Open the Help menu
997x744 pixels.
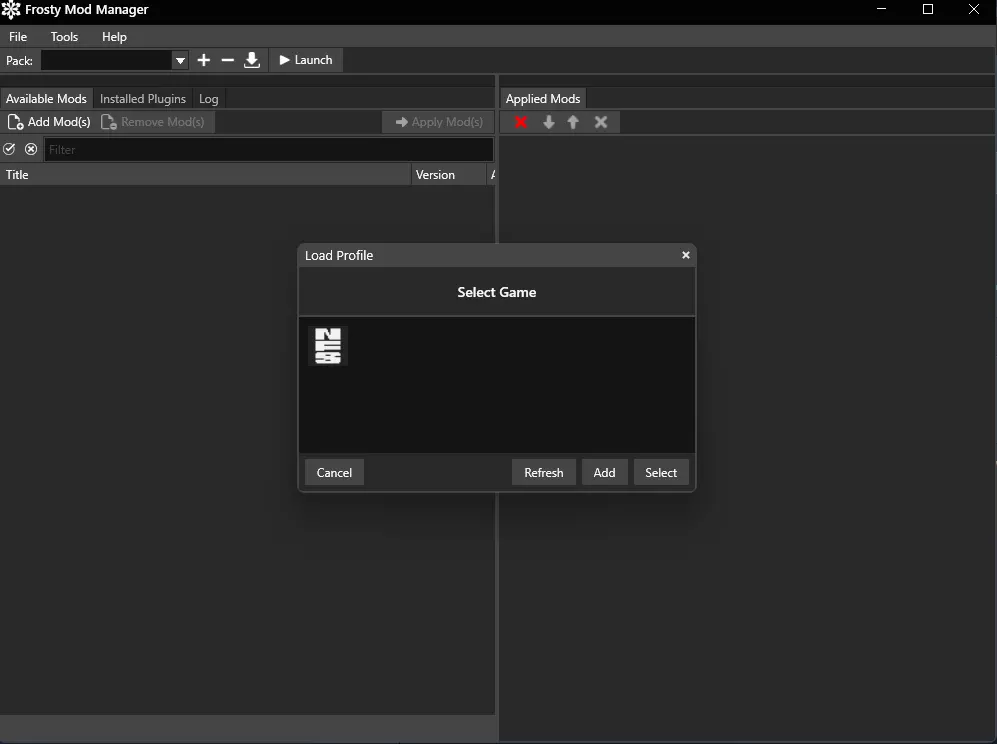click(114, 37)
